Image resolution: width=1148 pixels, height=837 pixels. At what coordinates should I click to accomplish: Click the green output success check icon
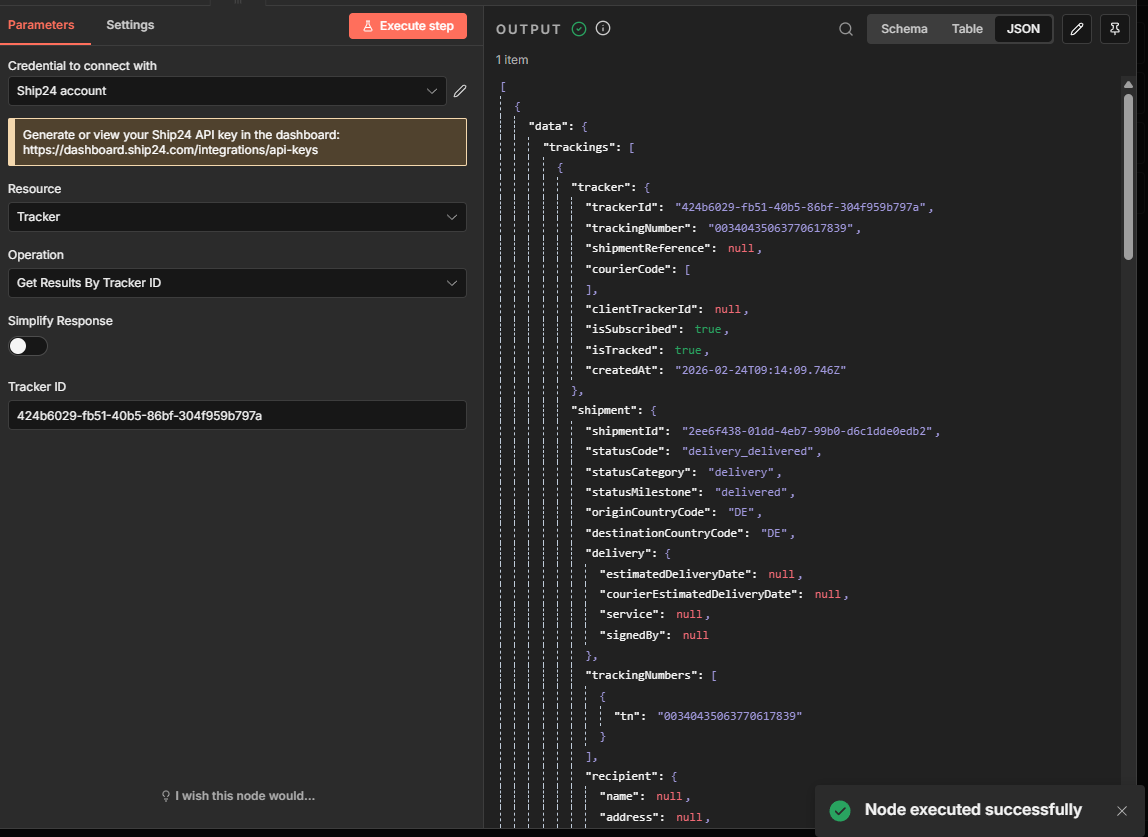[578, 29]
